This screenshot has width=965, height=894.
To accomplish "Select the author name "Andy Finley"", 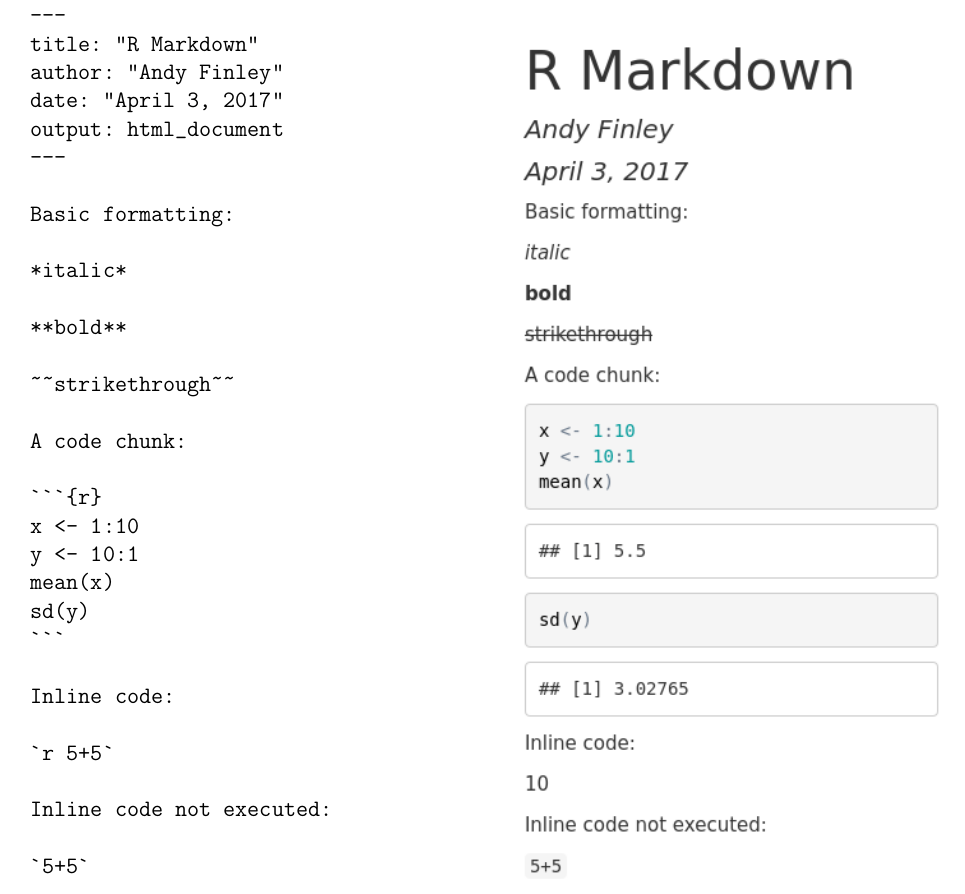I will coord(598,129).
